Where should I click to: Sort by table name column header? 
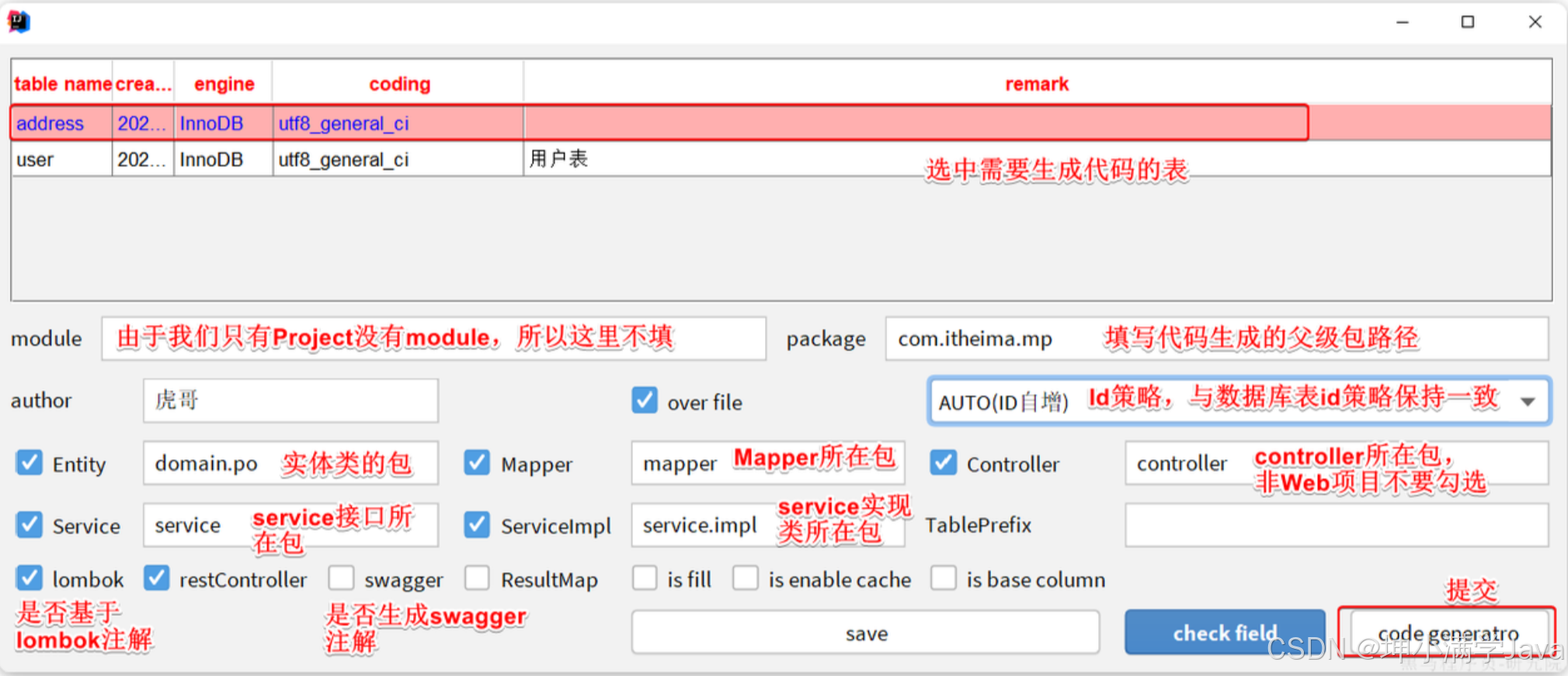[62, 83]
